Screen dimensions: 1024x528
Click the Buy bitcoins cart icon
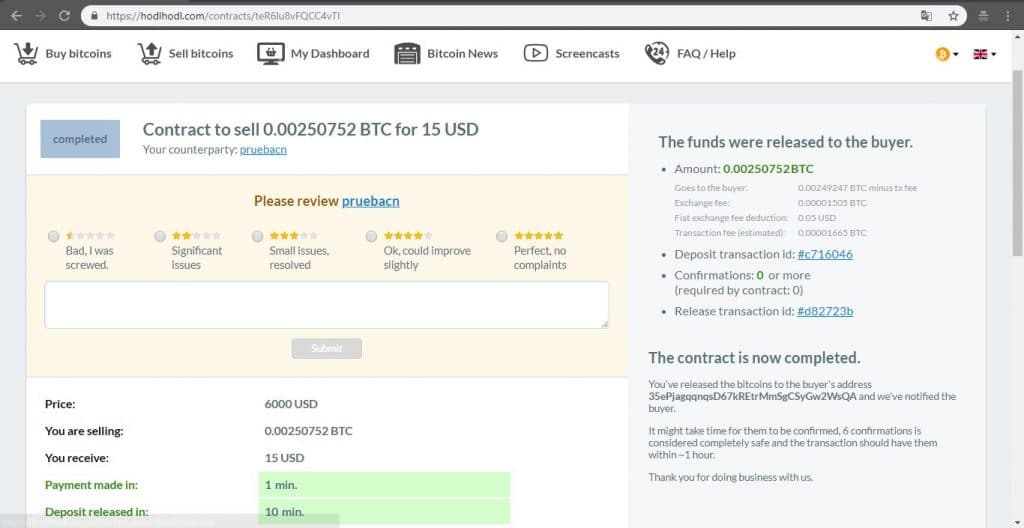pos(26,54)
